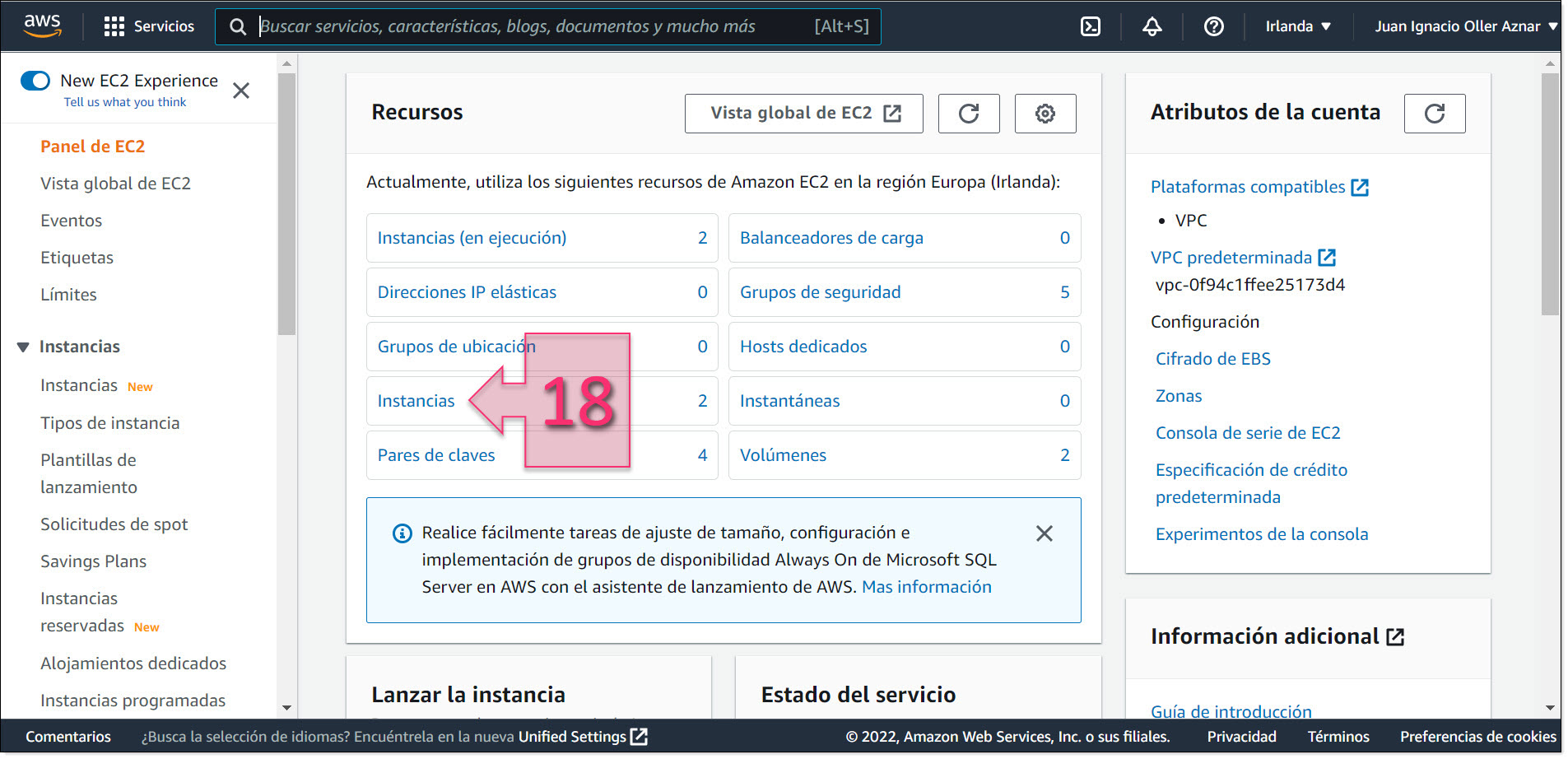This screenshot has height=759, width=1568.
Task: Open the Servicios menu
Action: (149, 26)
